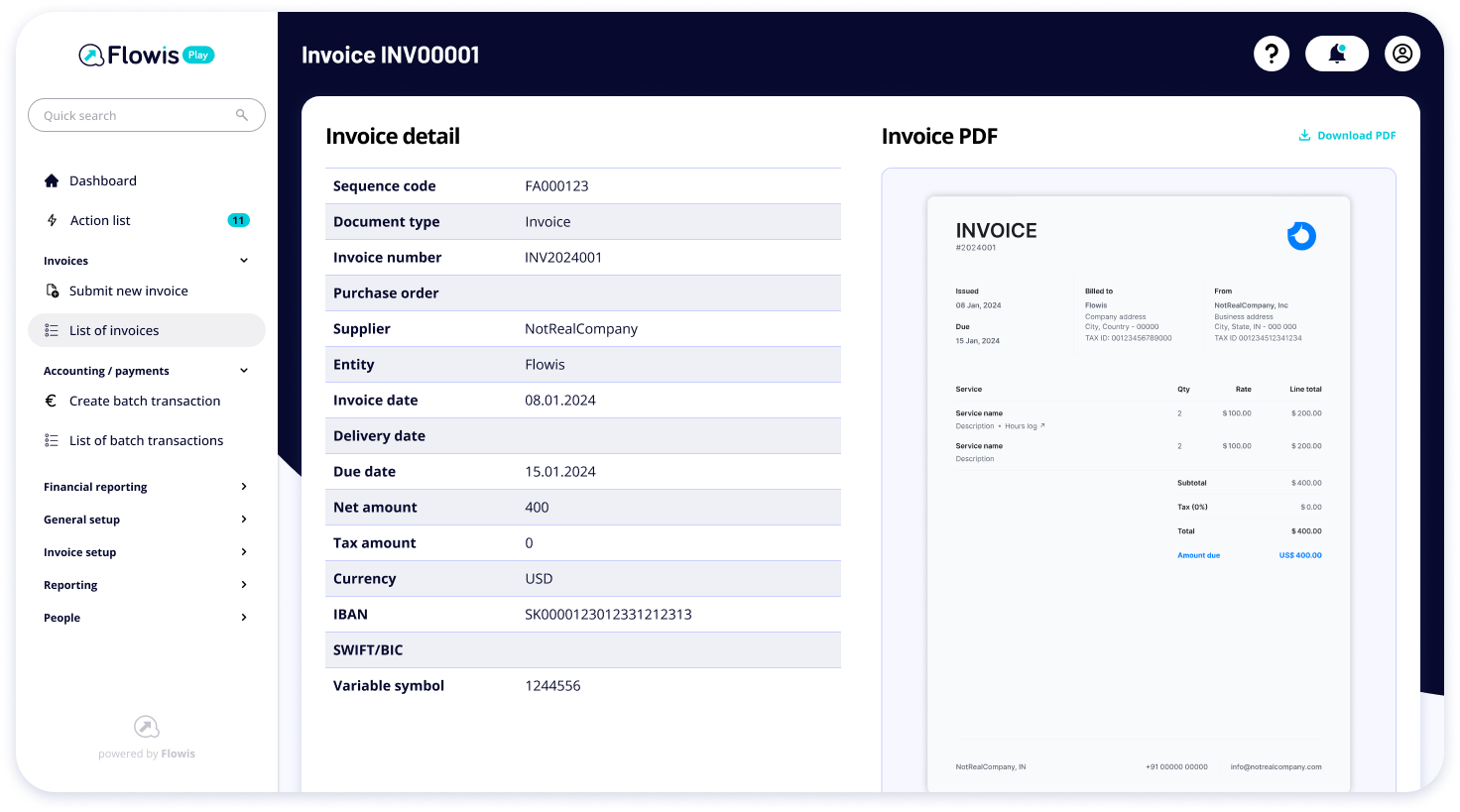Go to Submit new invoice
1460x812 pixels.
(x=129, y=290)
